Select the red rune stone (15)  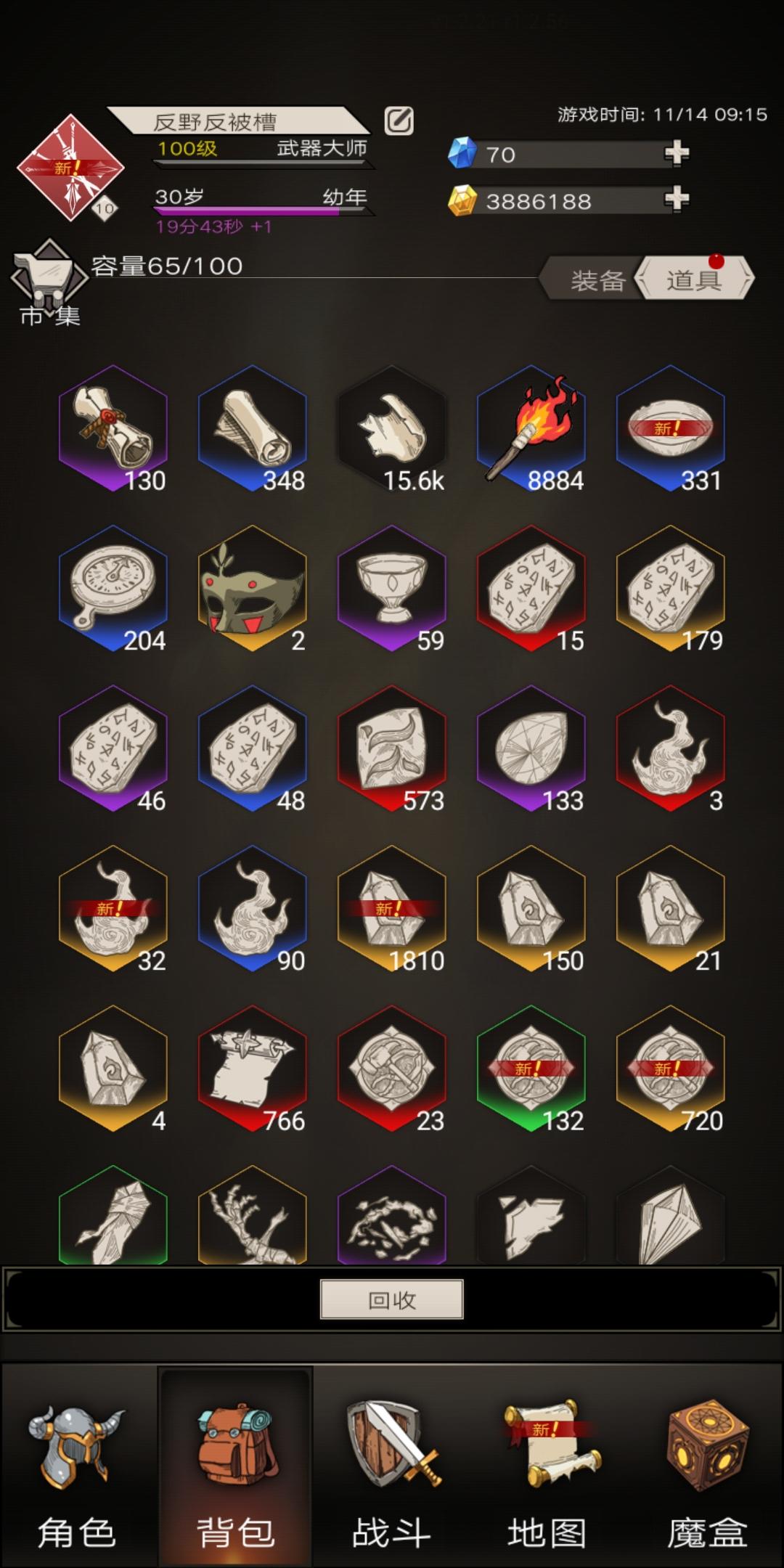point(531,589)
